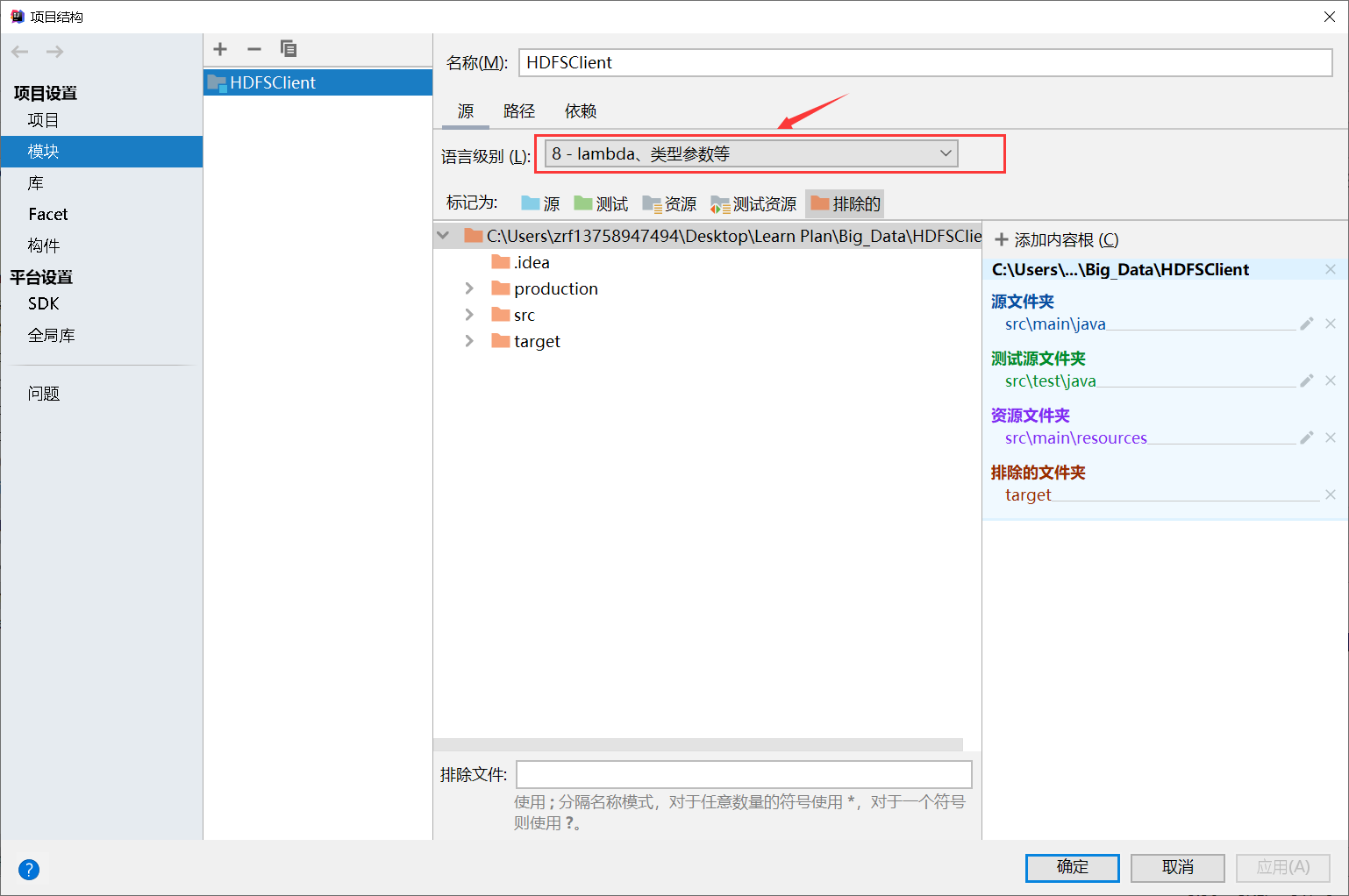Viewport: 1349px width, 896px height.
Task: Remove src\main\resources resource folder
Action: [x=1331, y=437]
